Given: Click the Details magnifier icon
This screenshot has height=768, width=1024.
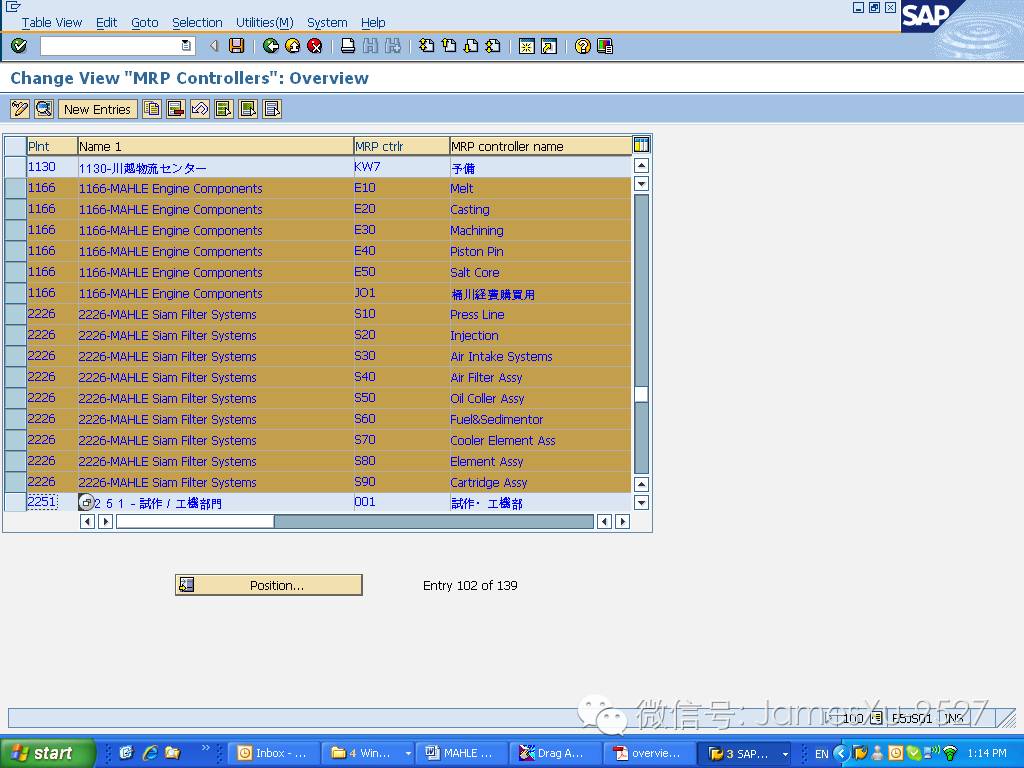Looking at the screenshot, I should pyautogui.click(x=44, y=109).
